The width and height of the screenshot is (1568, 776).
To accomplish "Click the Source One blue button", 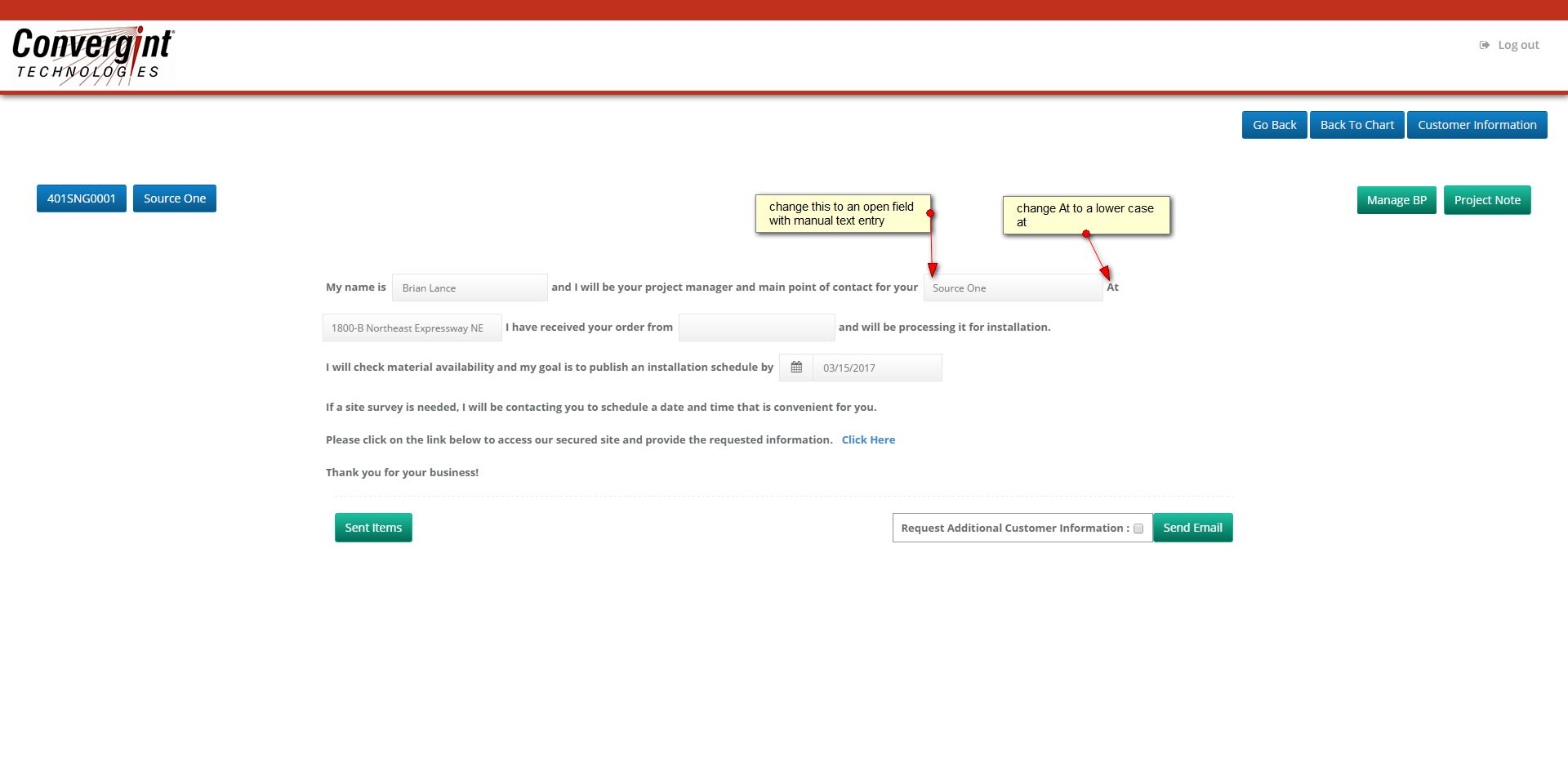I will tap(175, 198).
